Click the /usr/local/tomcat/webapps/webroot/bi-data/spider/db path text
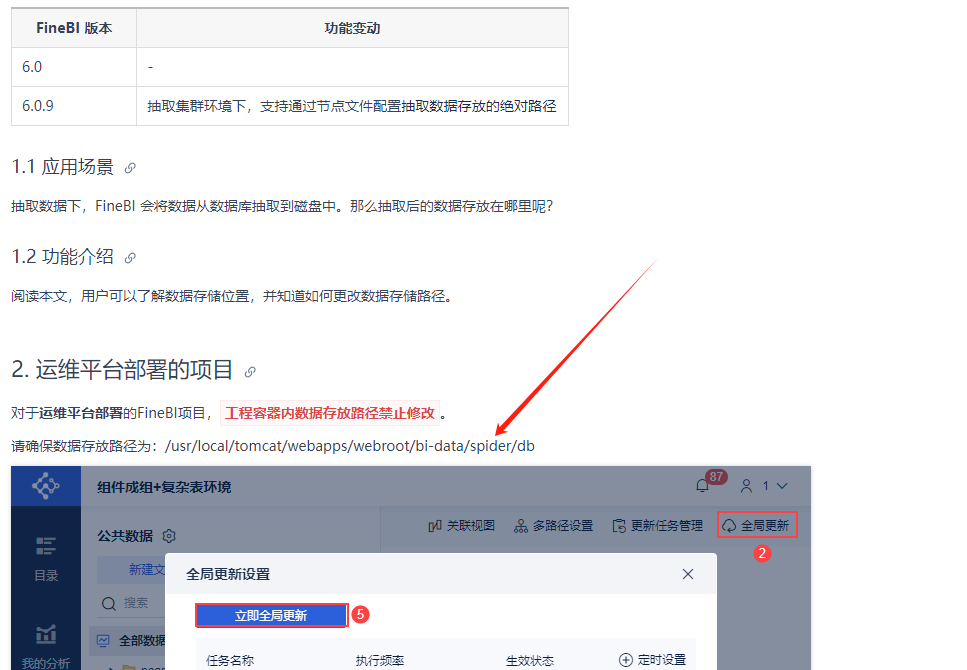This screenshot has width=967, height=670. (x=350, y=446)
